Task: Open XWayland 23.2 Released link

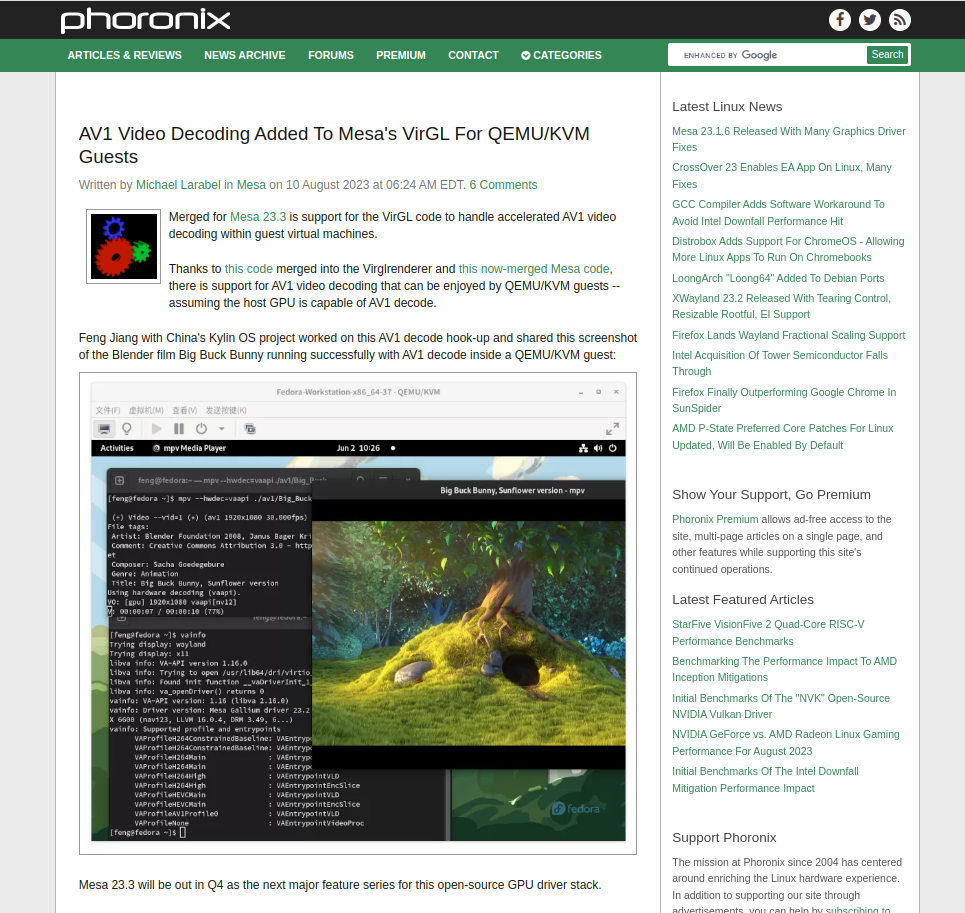Action: coord(782,306)
